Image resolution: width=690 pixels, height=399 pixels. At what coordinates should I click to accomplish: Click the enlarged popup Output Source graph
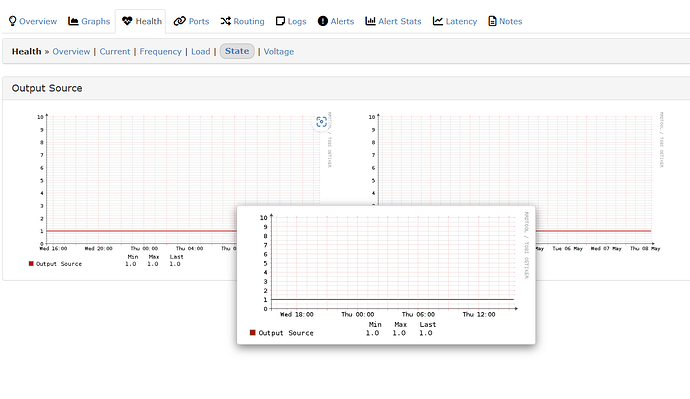[386, 275]
